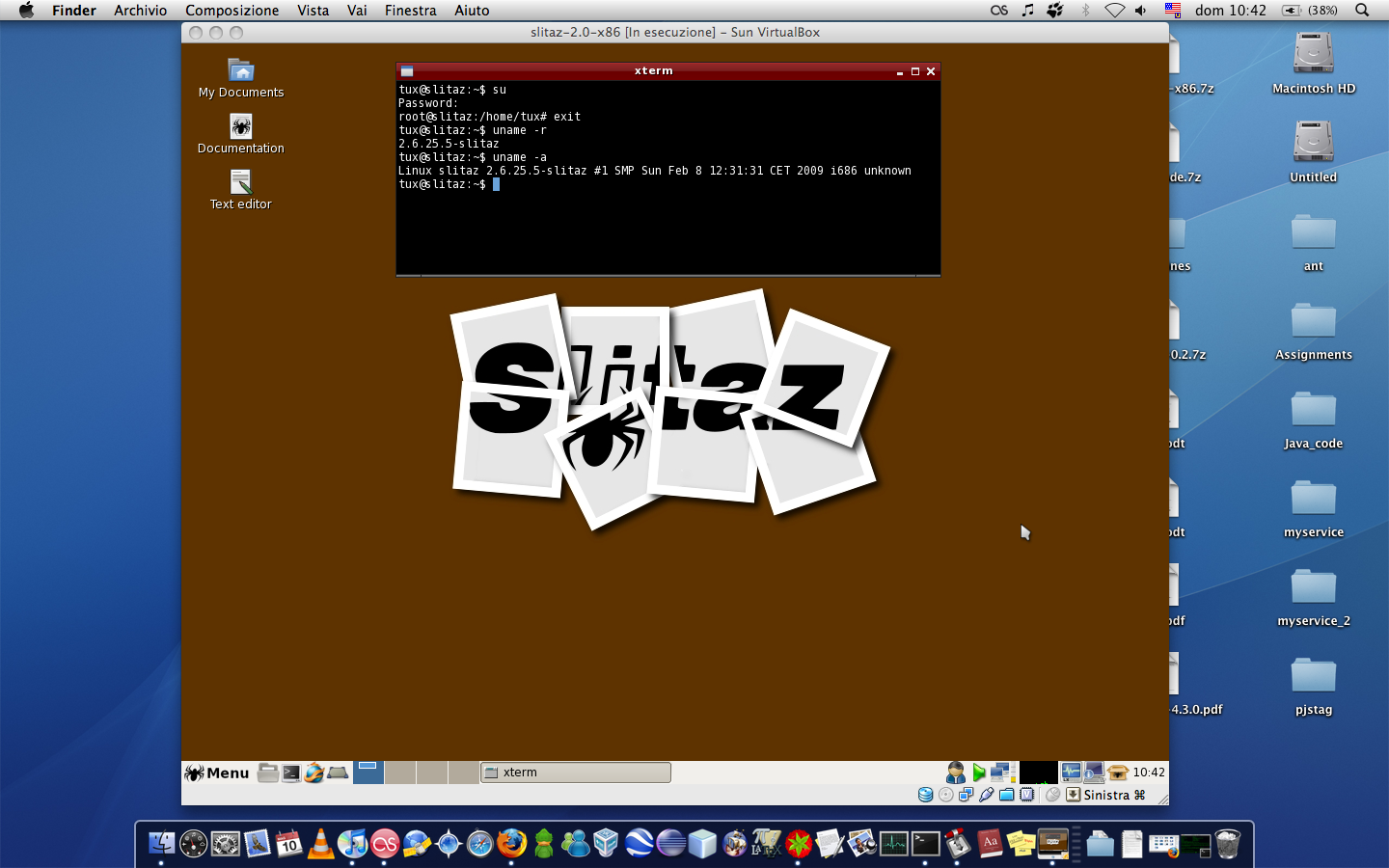Image resolution: width=1389 pixels, height=868 pixels.
Task: Open the Wi-Fi status menu in menu bar
Action: (x=1114, y=11)
